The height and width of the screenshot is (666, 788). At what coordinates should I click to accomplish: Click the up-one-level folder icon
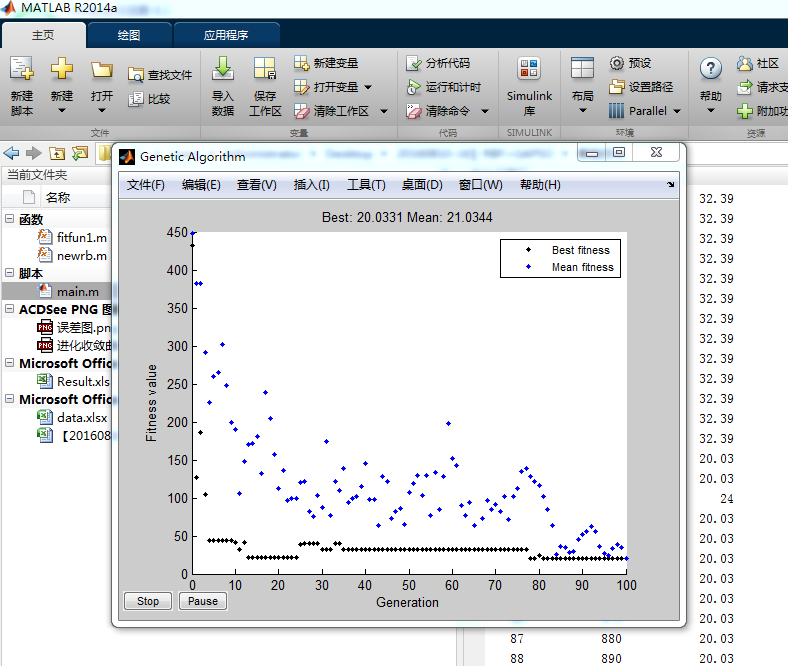(57, 153)
